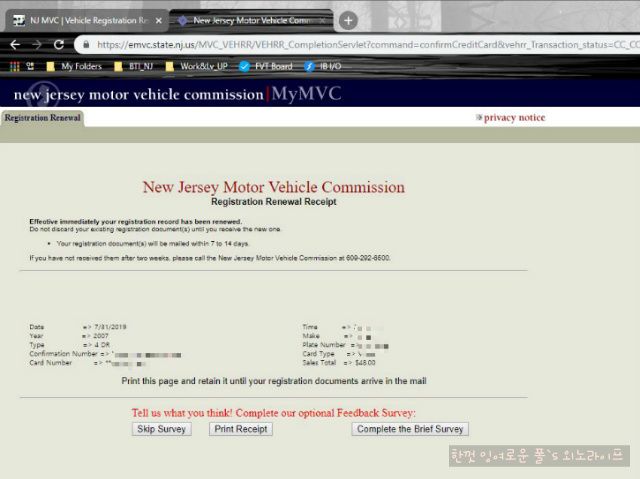This screenshot has height=479, width=640.
Task: Open the Apps grid bookmark icon
Action: tap(15, 66)
